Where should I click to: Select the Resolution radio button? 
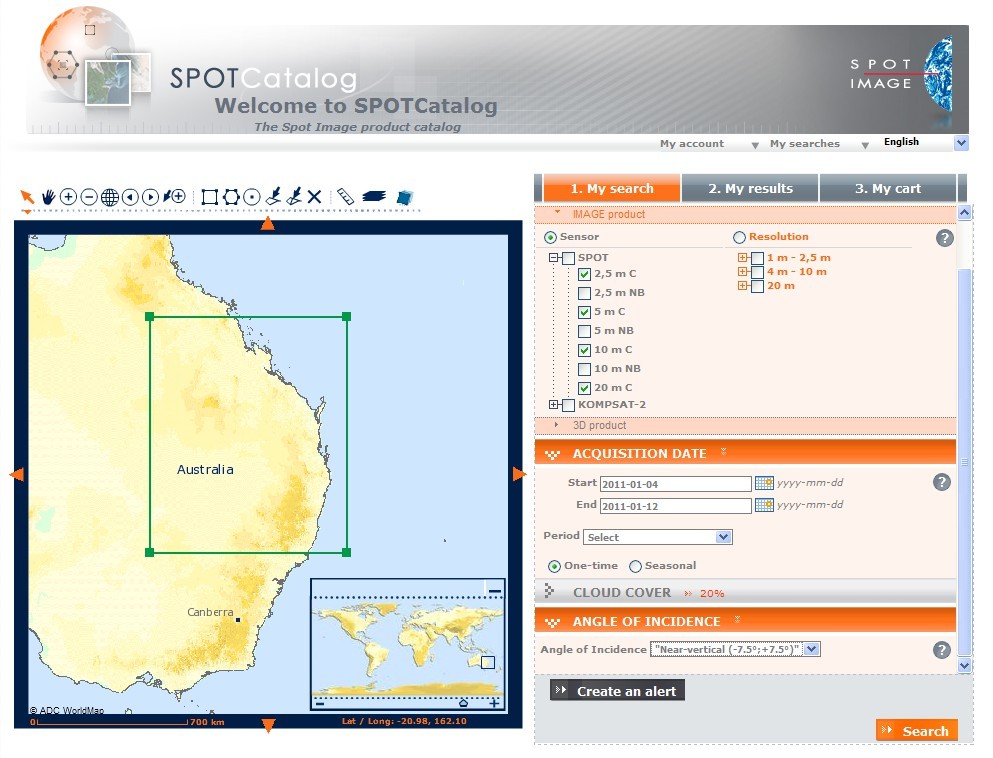coord(739,237)
